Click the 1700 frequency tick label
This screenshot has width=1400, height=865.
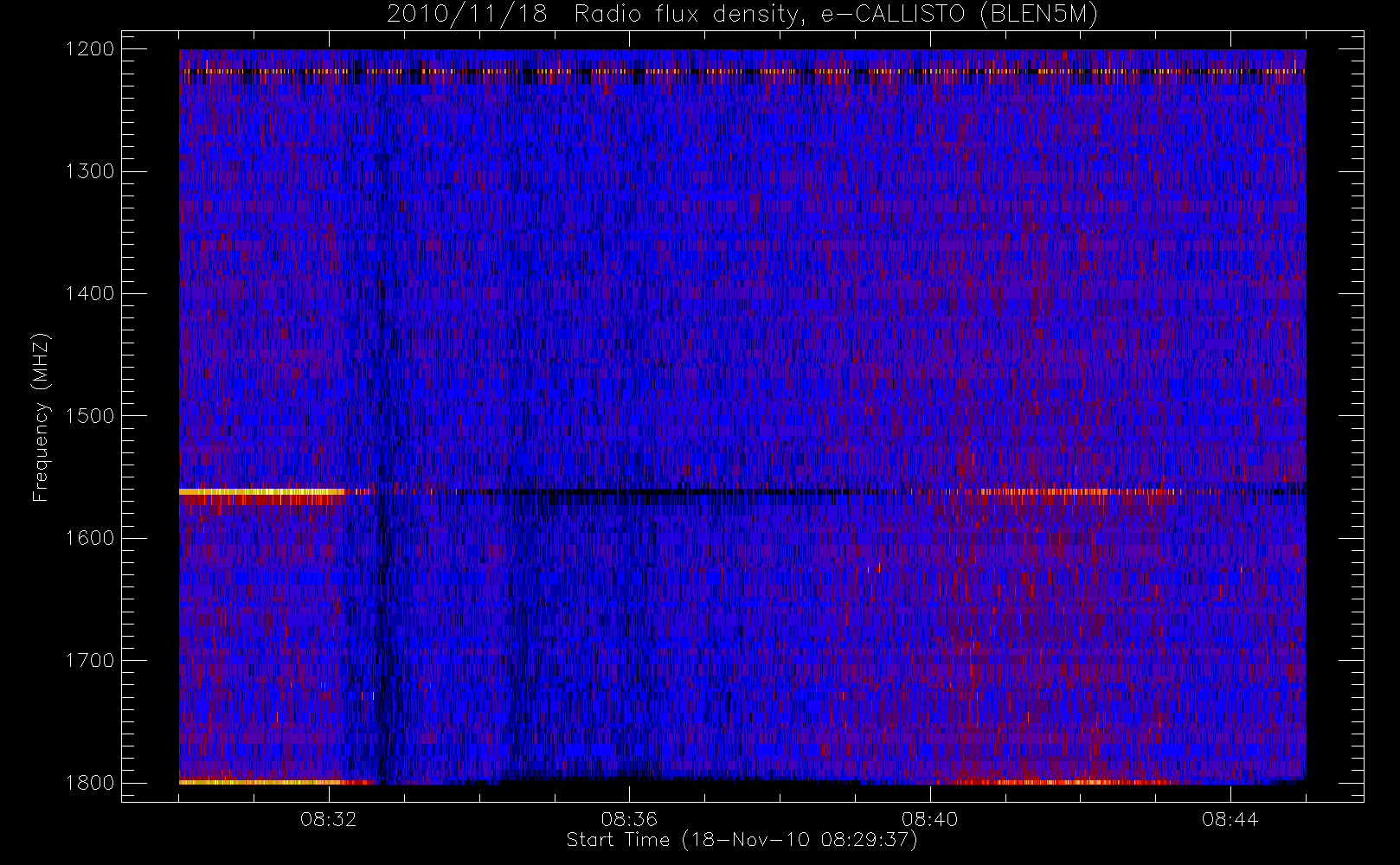90,660
